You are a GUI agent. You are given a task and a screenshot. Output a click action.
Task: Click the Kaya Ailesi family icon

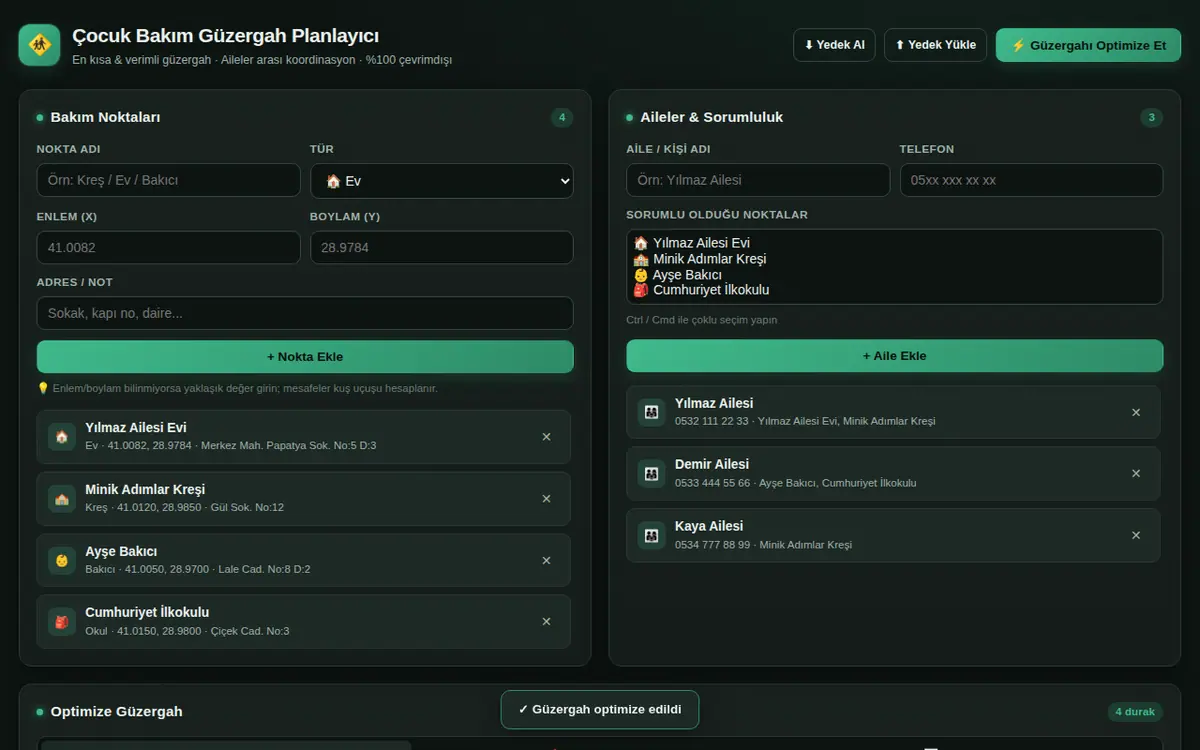(652, 535)
